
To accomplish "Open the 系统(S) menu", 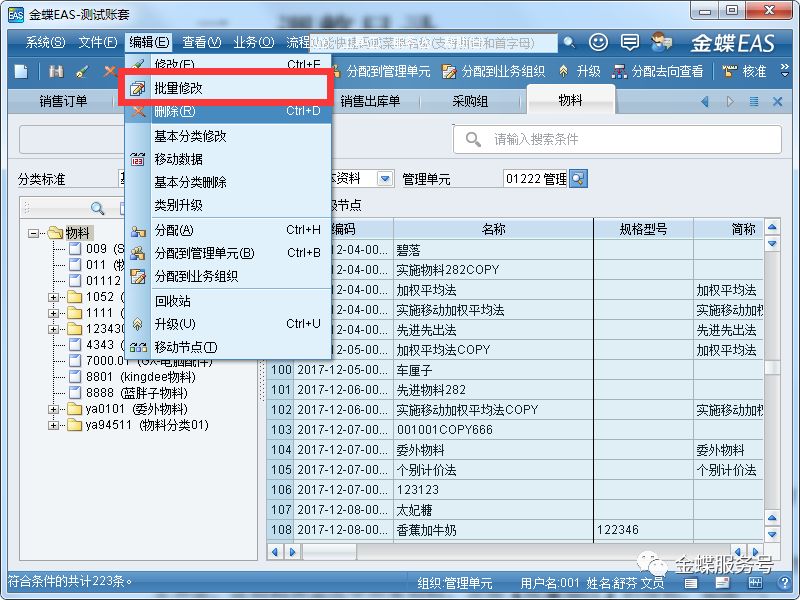I will tap(45, 42).
